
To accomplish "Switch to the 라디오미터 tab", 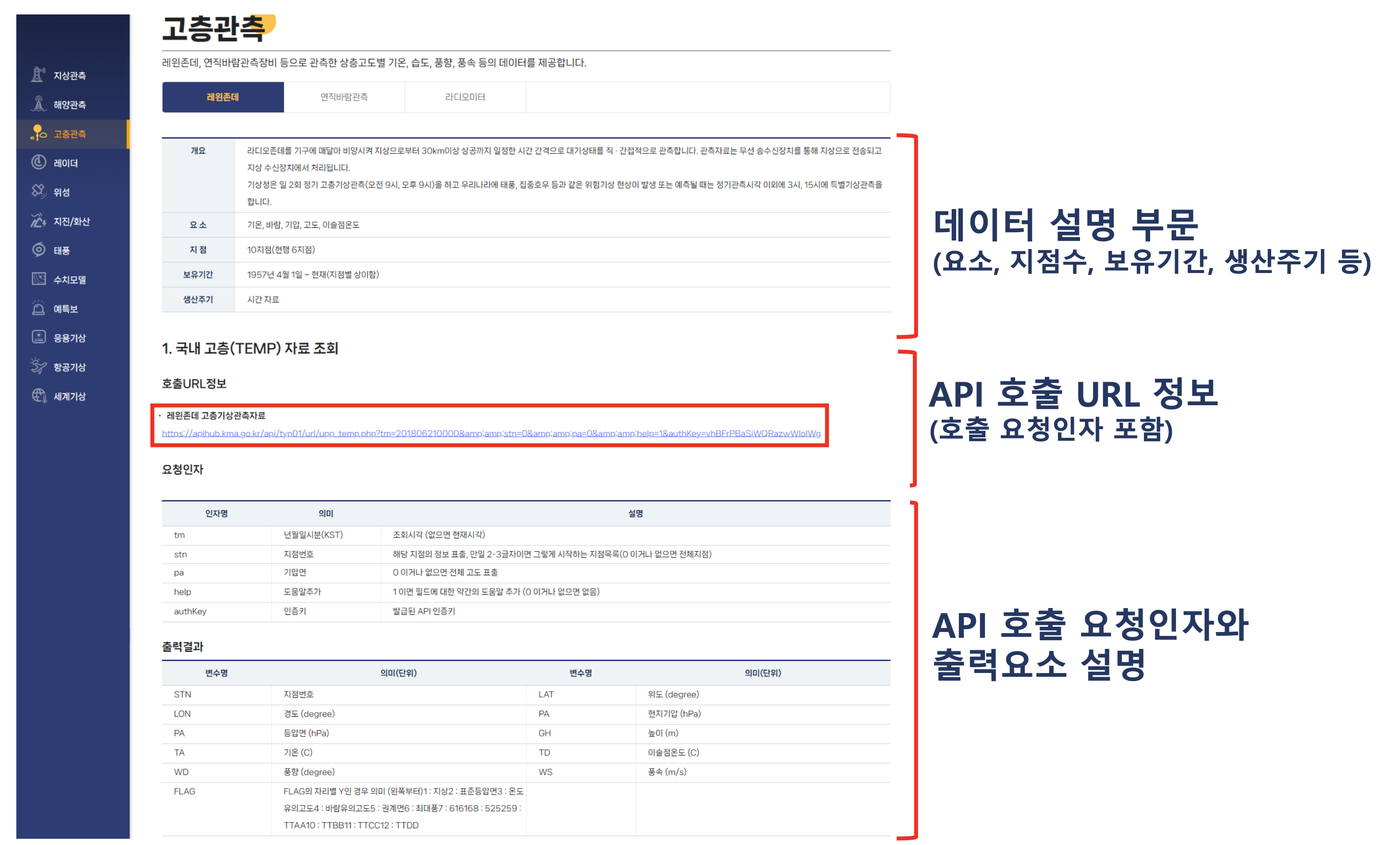I will point(465,97).
